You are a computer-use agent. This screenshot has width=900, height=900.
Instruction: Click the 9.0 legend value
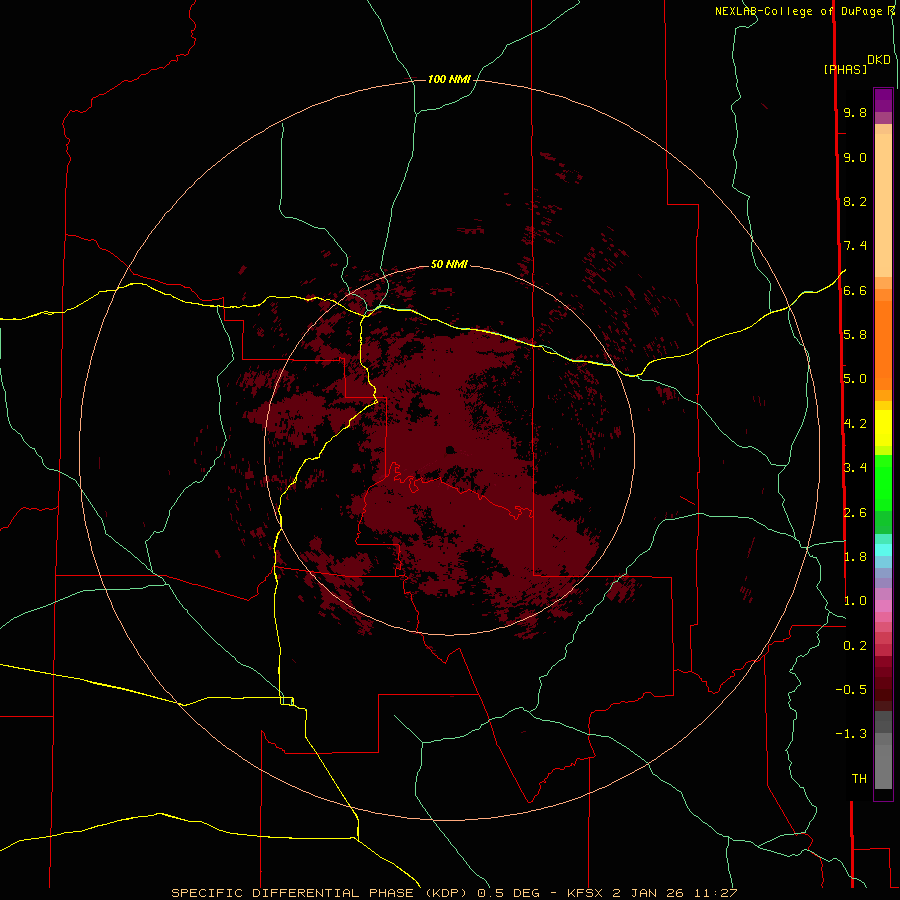point(855,158)
